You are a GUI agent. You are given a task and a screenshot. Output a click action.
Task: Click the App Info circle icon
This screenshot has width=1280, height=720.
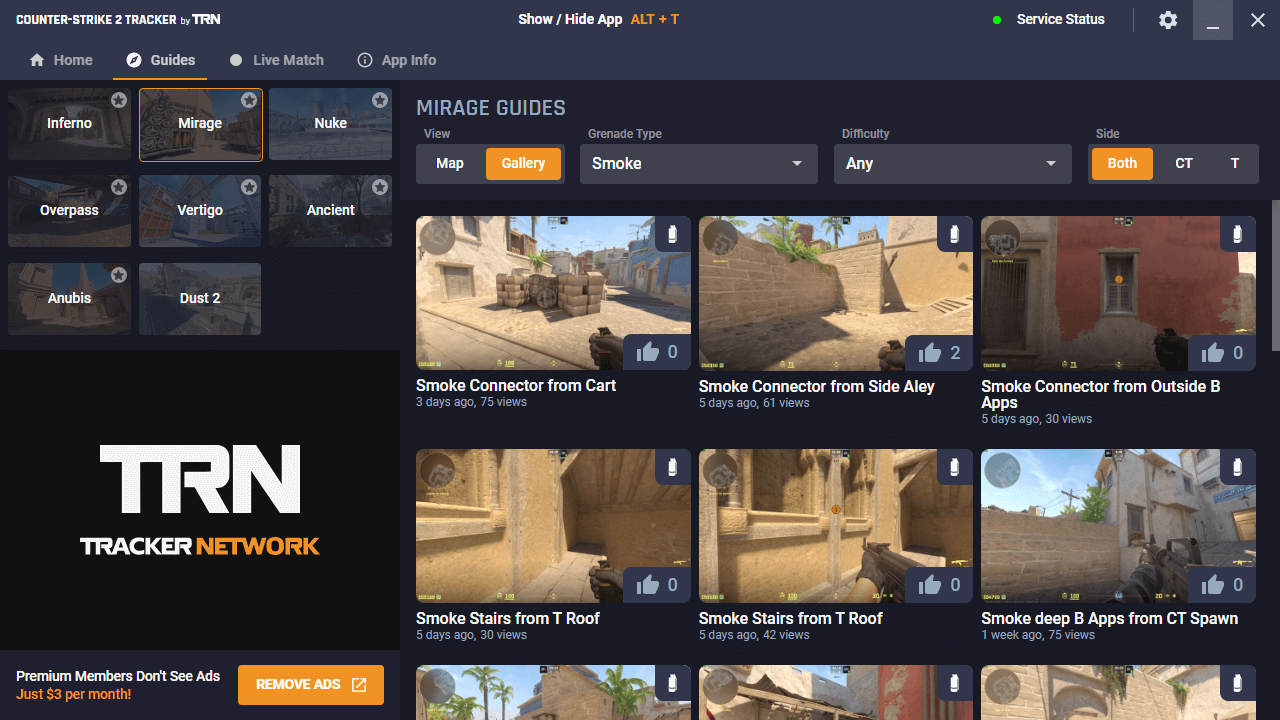[365, 60]
